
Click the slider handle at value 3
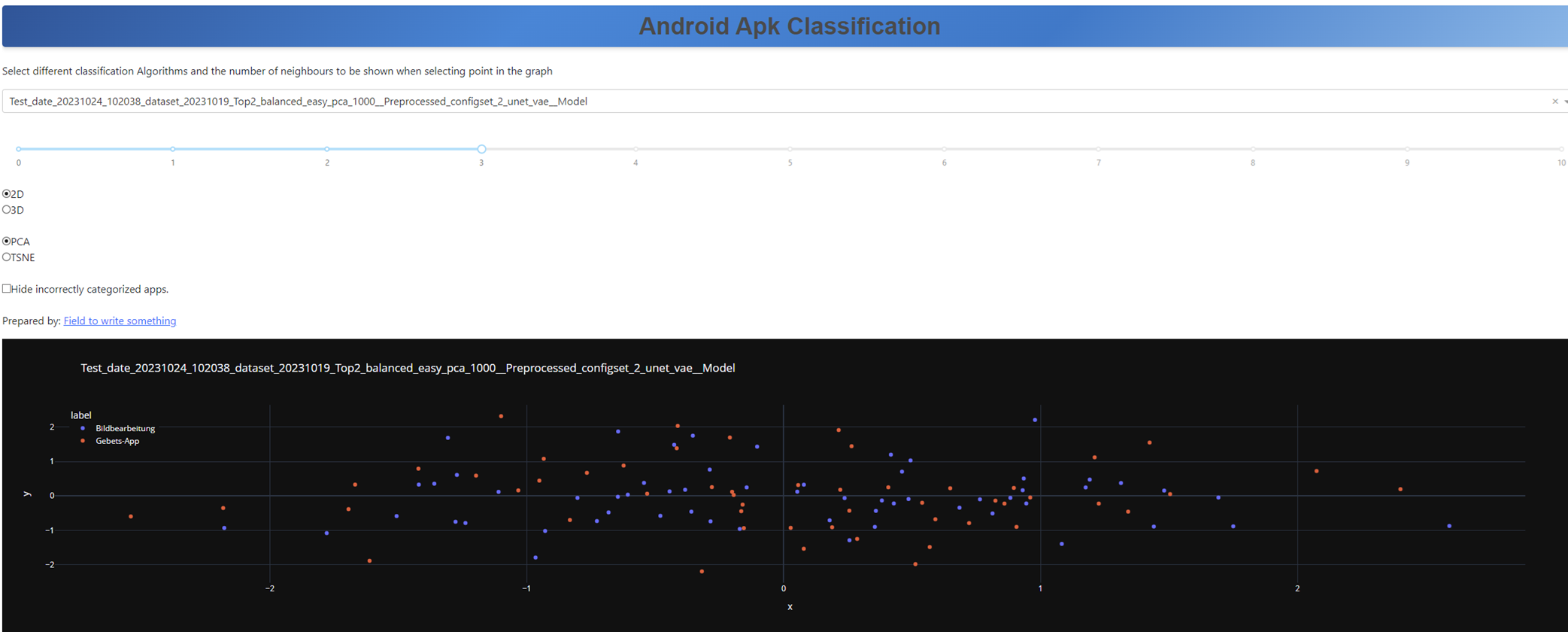coord(481,149)
